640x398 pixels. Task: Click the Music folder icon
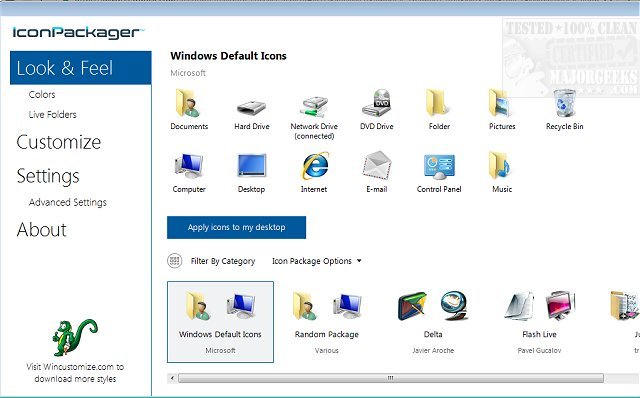[x=500, y=165]
